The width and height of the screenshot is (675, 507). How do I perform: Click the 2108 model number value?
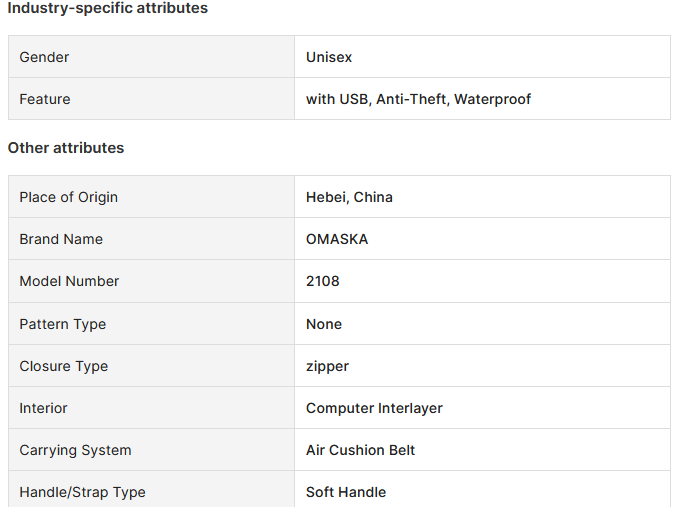(x=322, y=281)
